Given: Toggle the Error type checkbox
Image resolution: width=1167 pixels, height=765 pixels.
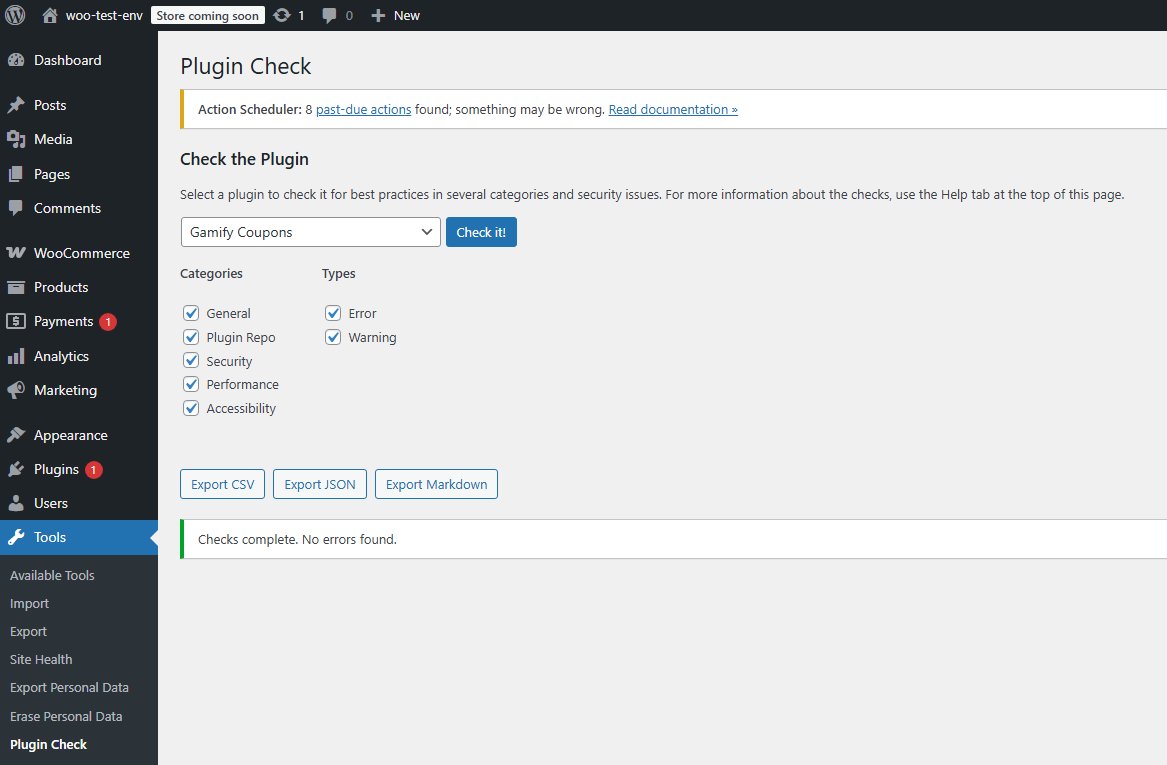Looking at the screenshot, I should (333, 313).
